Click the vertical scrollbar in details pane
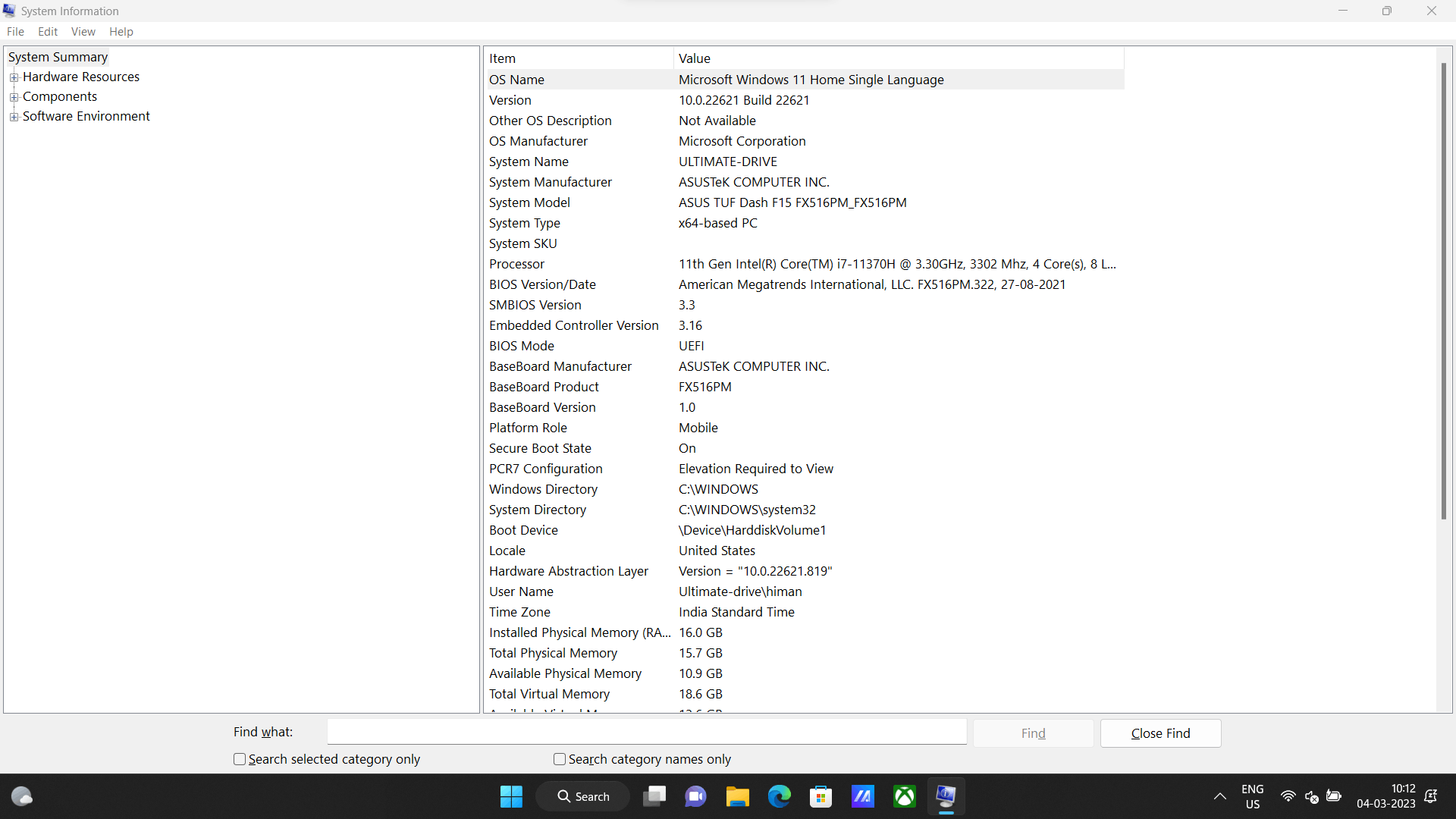1456x819 pixels. [x=1444, y=292]
